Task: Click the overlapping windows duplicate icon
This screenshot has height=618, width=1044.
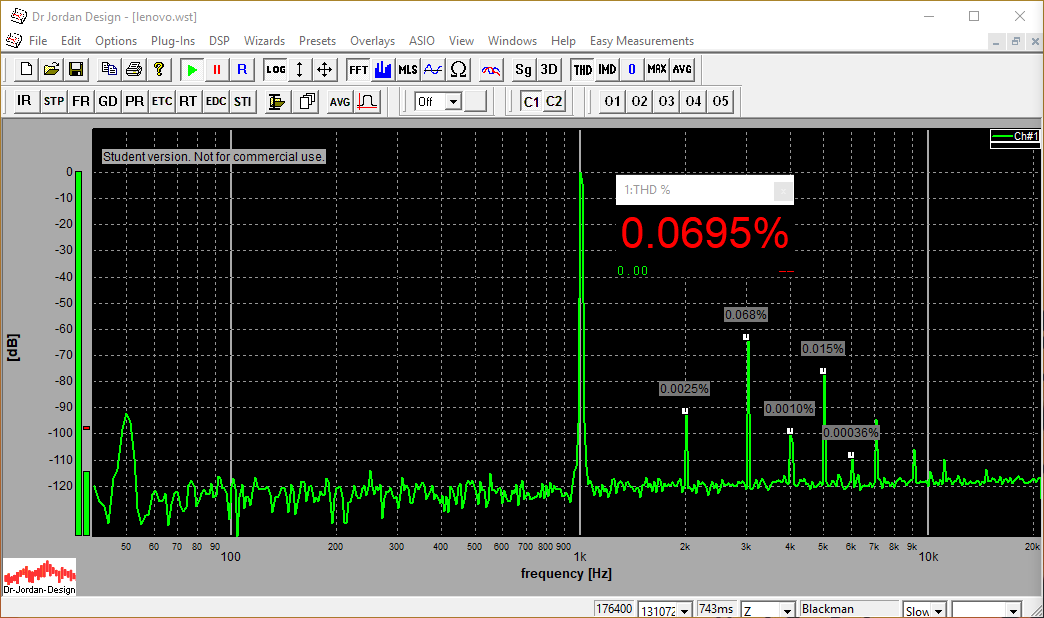Action: pyautogui.click(x=306, y=101)
